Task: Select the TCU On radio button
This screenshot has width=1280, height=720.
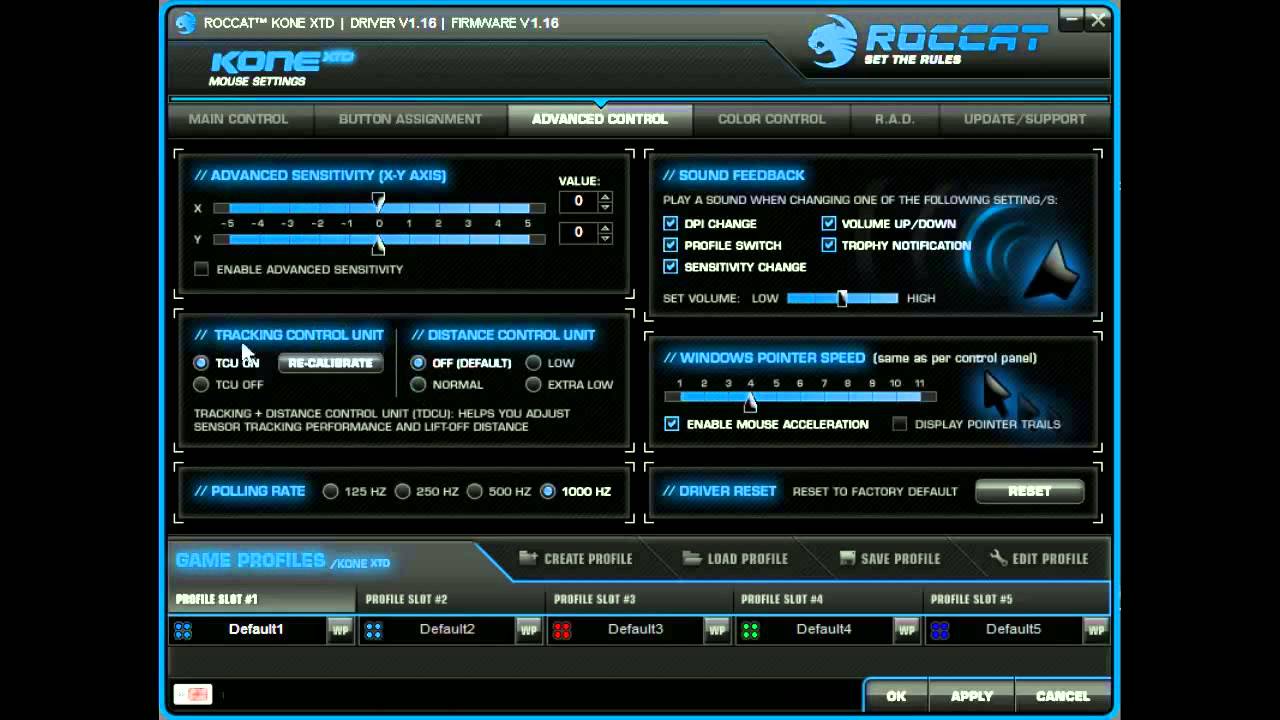Action: pos(201,363)
